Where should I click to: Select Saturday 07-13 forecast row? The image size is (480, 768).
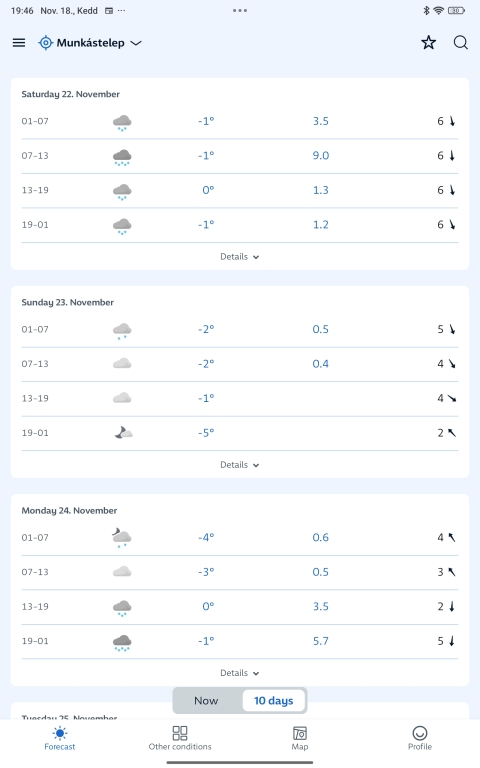click(240, 156)
